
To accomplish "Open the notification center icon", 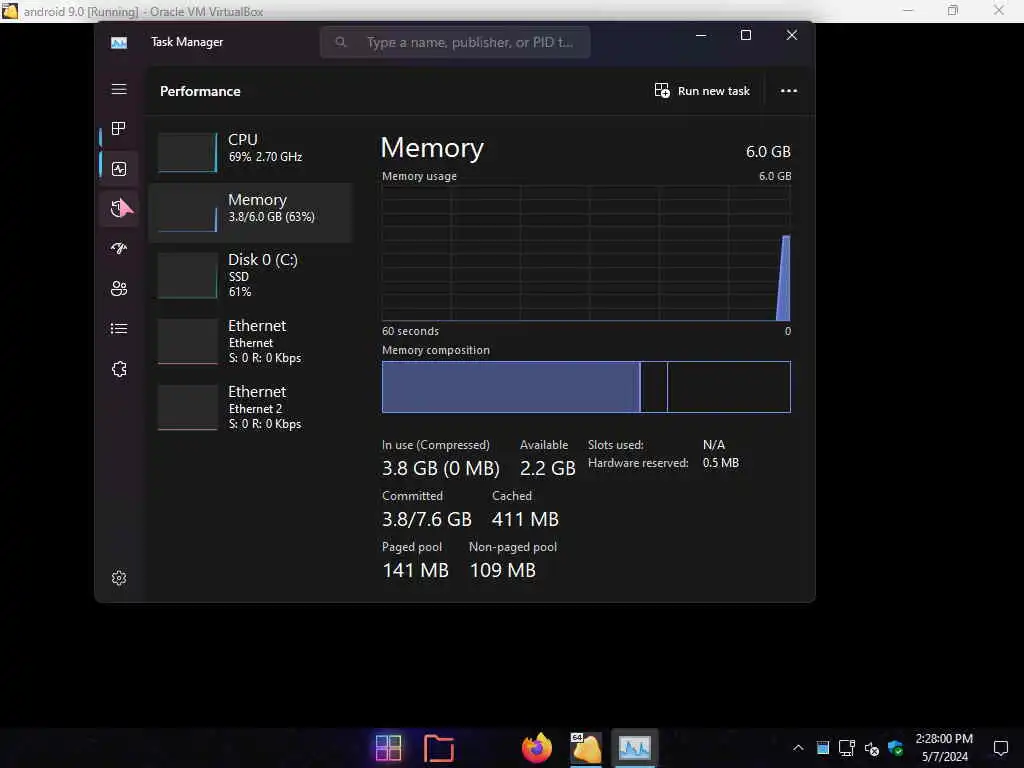I will pyautogui.click(x=1000, y=748).
